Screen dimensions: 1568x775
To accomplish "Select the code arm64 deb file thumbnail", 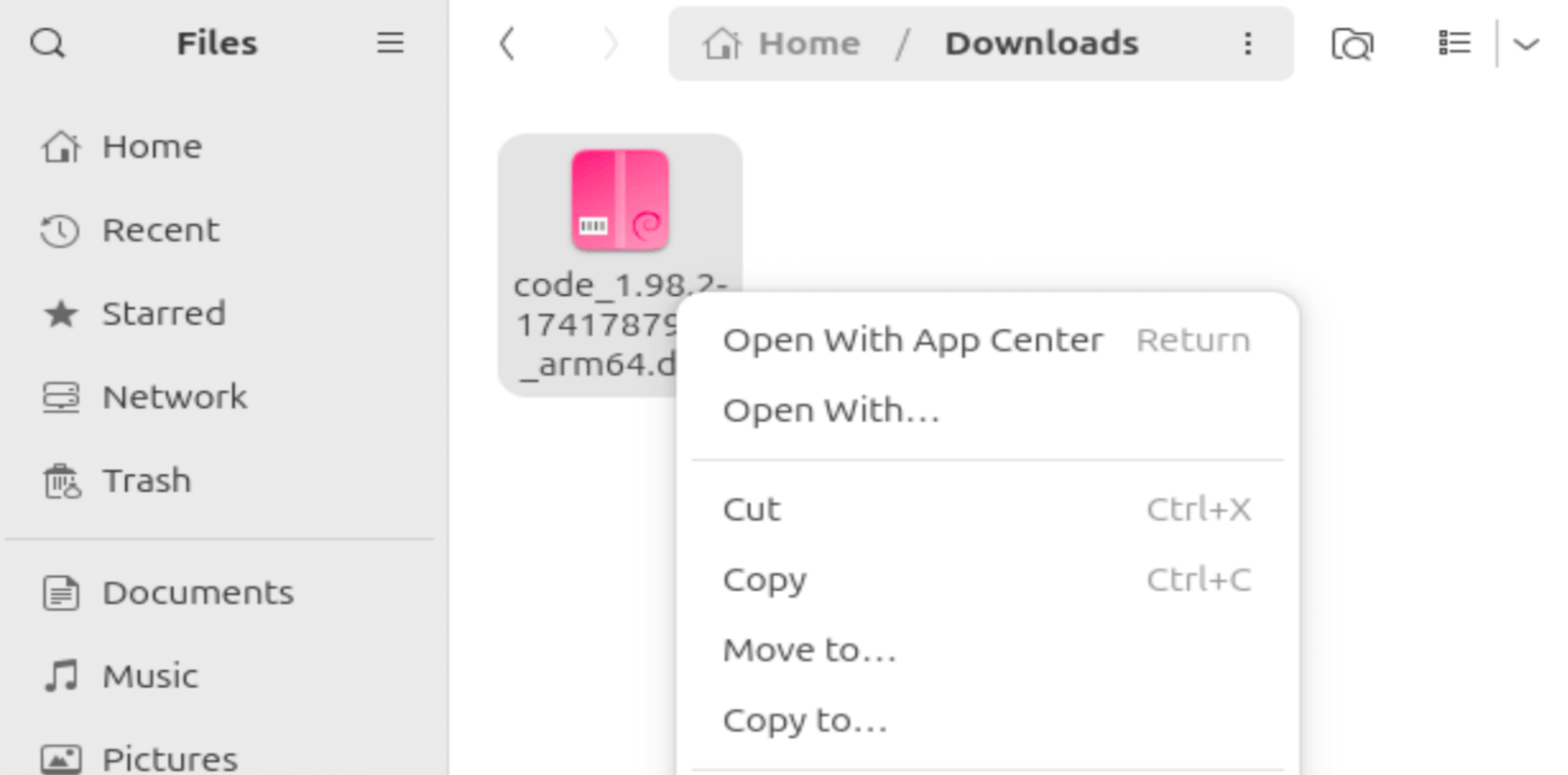I will [619, 200].
